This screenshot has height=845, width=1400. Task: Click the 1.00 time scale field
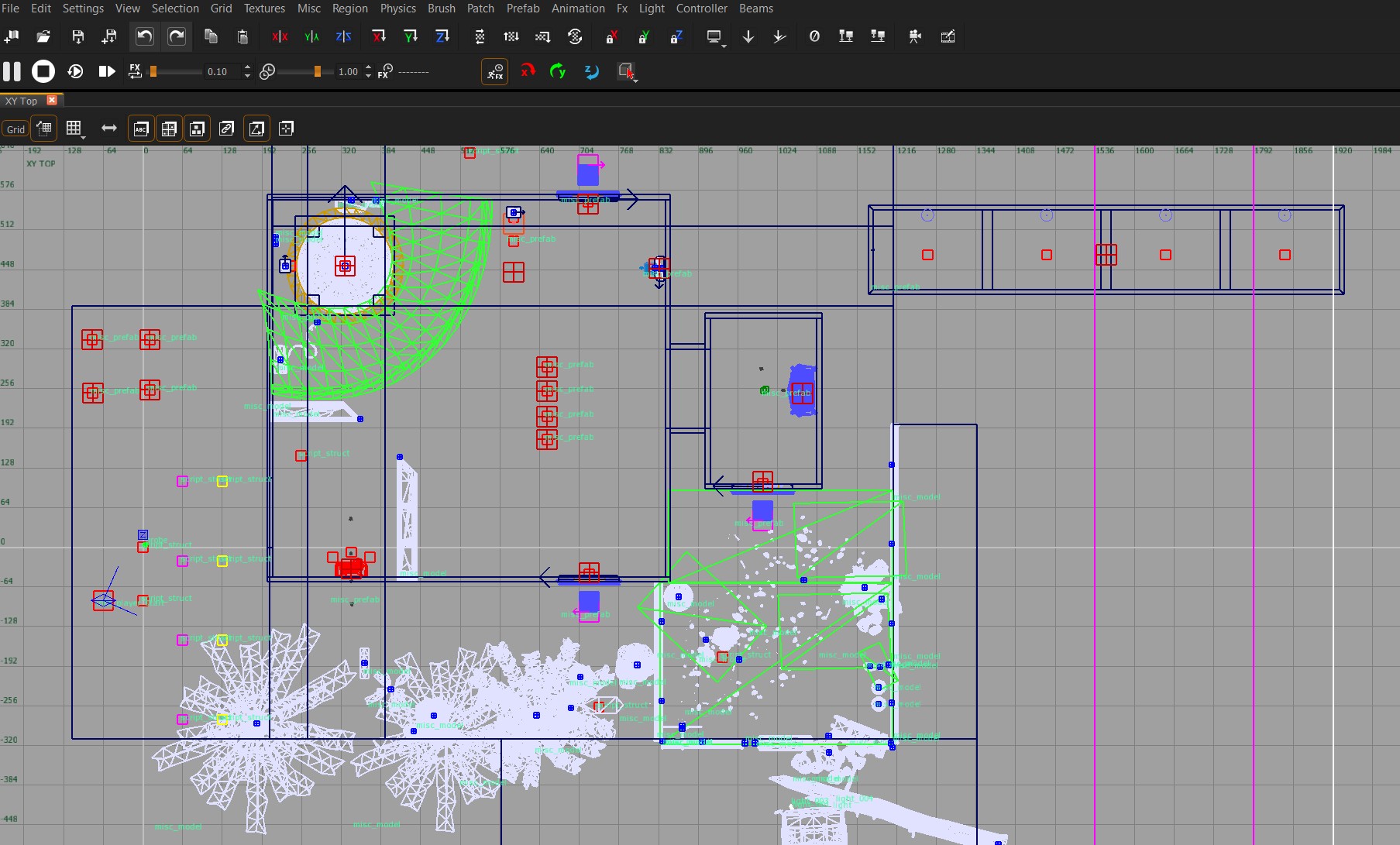pyautogui.click(x=348, y=71)
